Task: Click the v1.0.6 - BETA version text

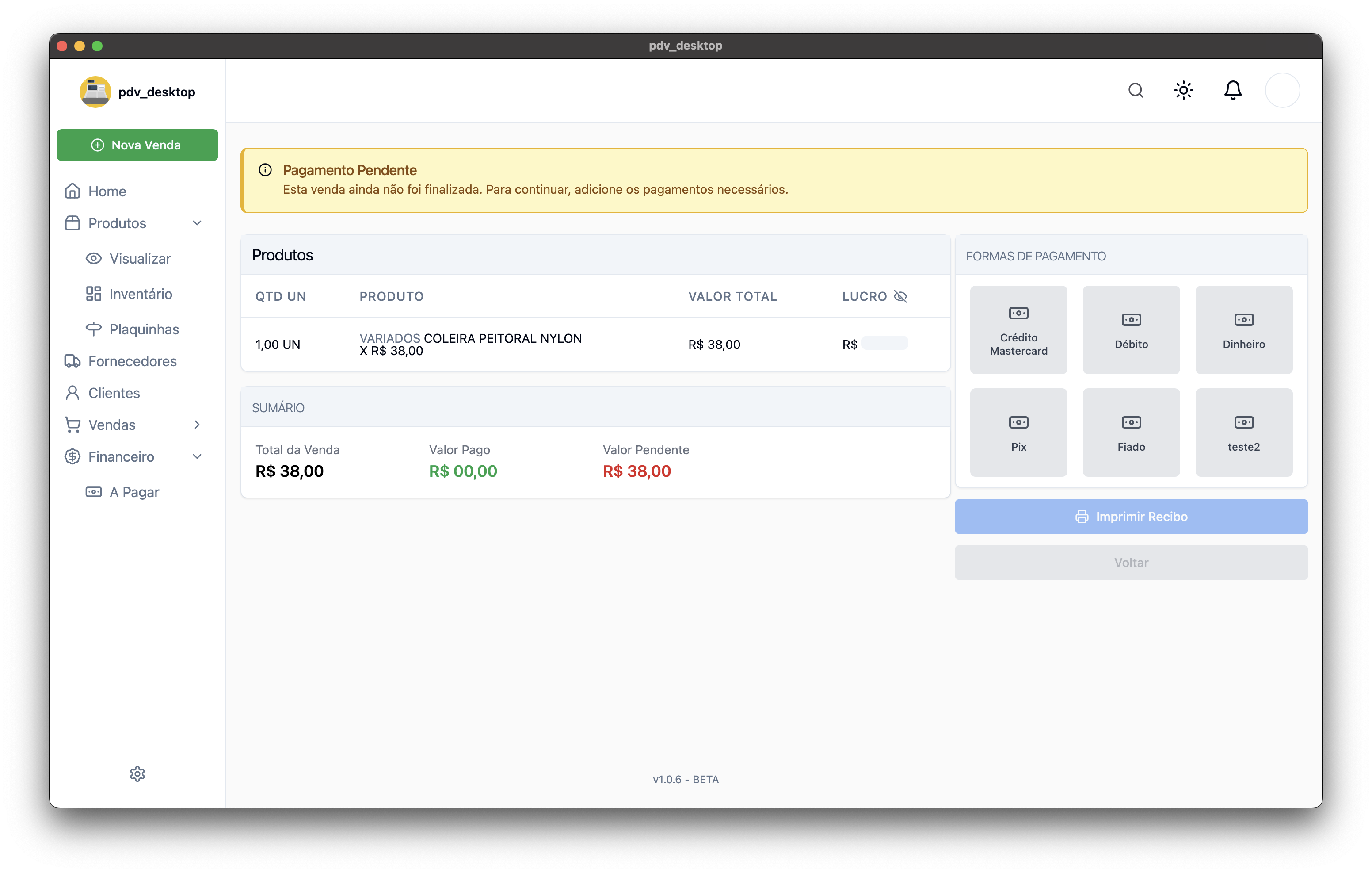Action: 686,780
